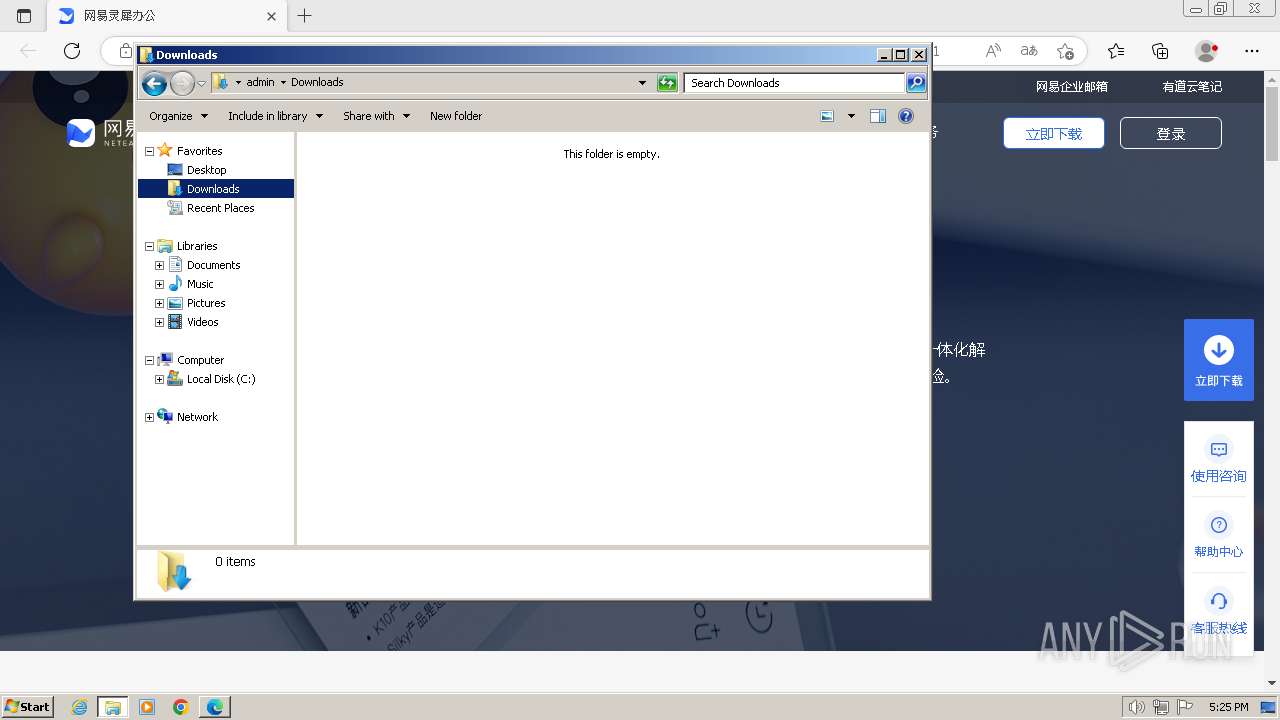Open 使用咨询 in side panel
Viewport: 1280px width, 720px height.
pos(1219,462)
